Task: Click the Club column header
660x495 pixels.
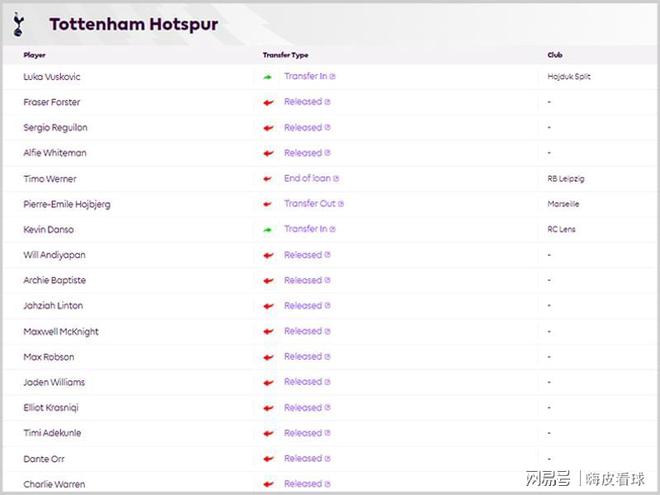Action: tap(555, 55)
